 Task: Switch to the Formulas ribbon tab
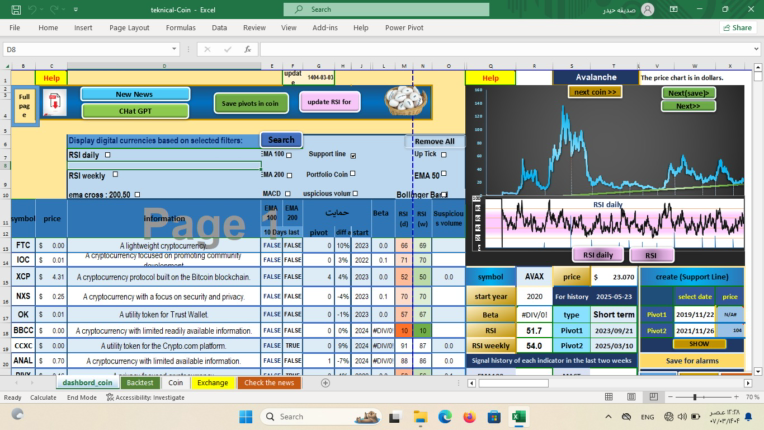coord(180,28)
